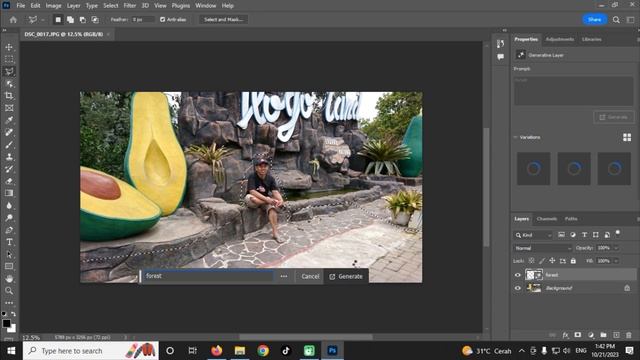
Task: Toggle the Anti-alias checkbox
Action: [x=162, y=20]
